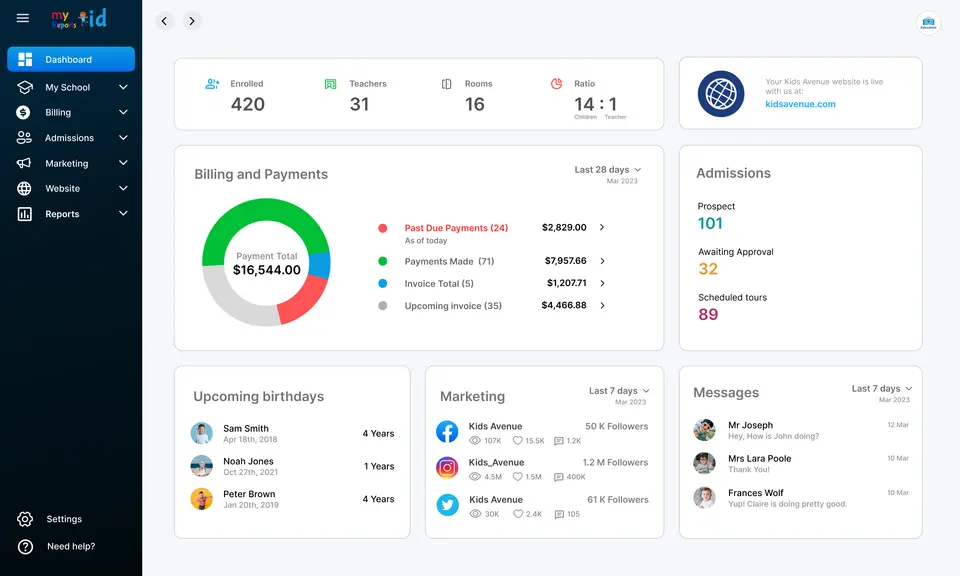Click the Facebook icon in Marketing
The width and height of the screenshot is (960, 576).
pyautogui.click(x=447, y=432)
